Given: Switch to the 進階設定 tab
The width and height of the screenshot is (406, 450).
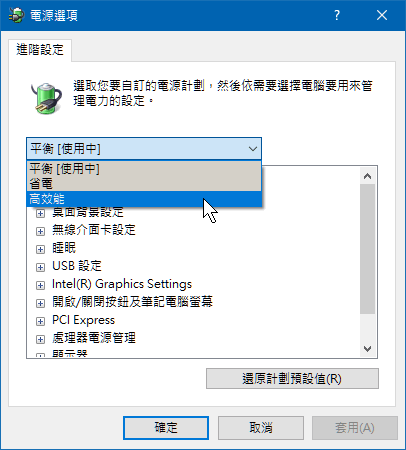Looking at the screenshot, I should click(x=40, y=50).
